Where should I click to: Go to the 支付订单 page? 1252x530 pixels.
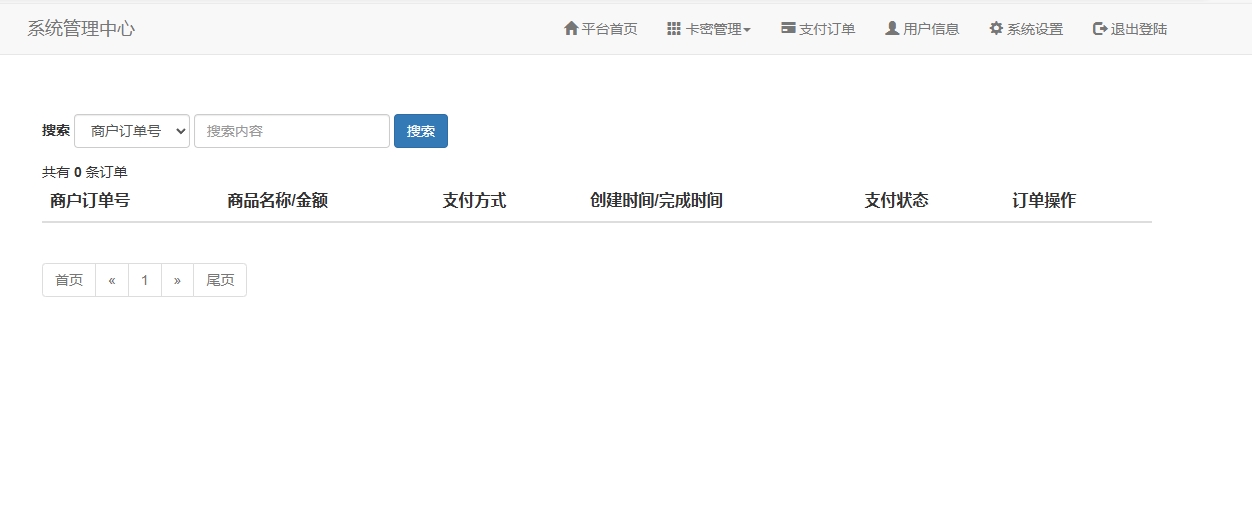point(818,29)
